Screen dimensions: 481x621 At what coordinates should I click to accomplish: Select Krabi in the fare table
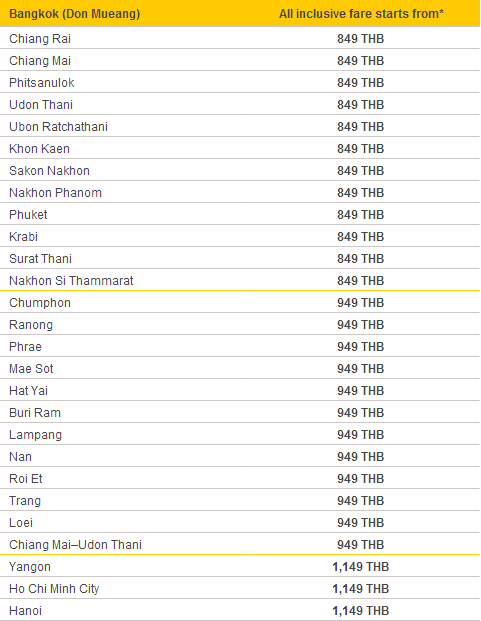pos(23,237)
